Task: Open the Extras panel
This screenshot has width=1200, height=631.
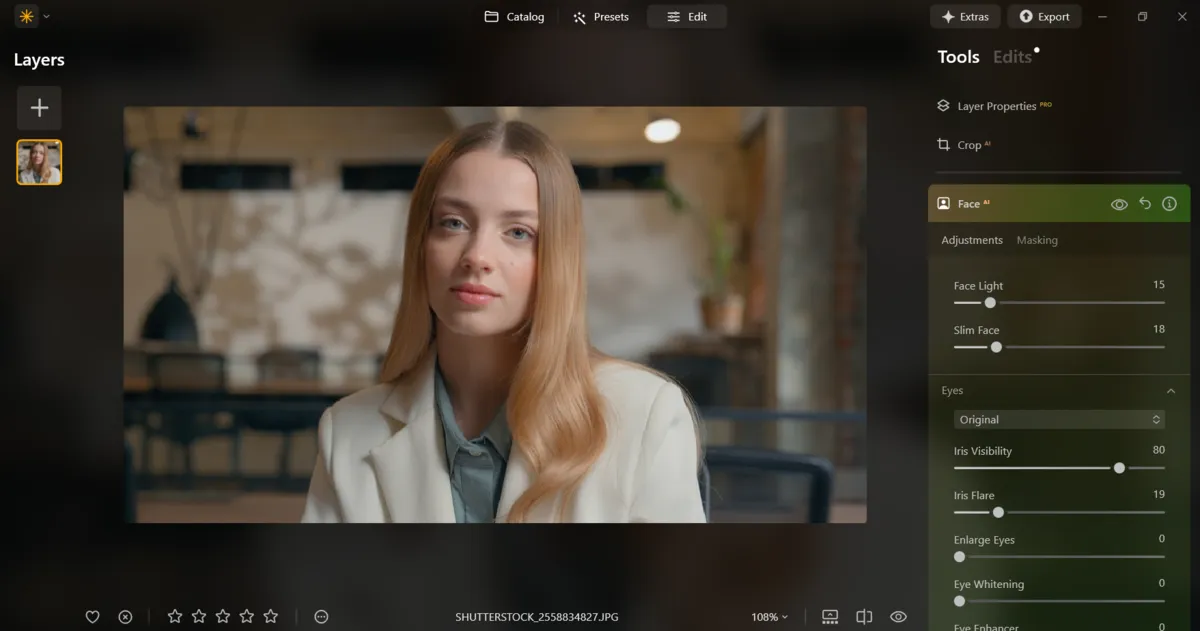Action: [965, 16]
